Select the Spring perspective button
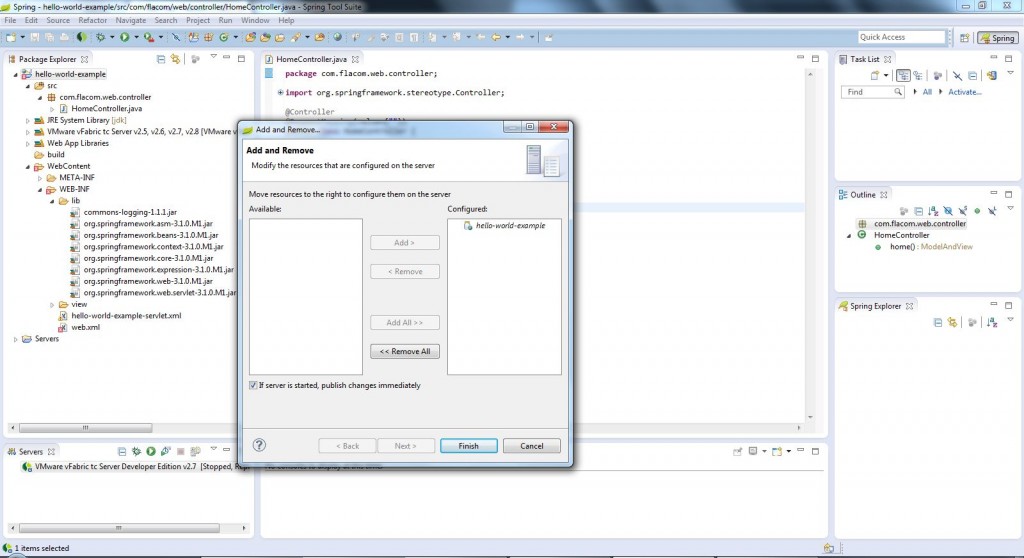Screen dimensions: 1024x558 point(997,38)
